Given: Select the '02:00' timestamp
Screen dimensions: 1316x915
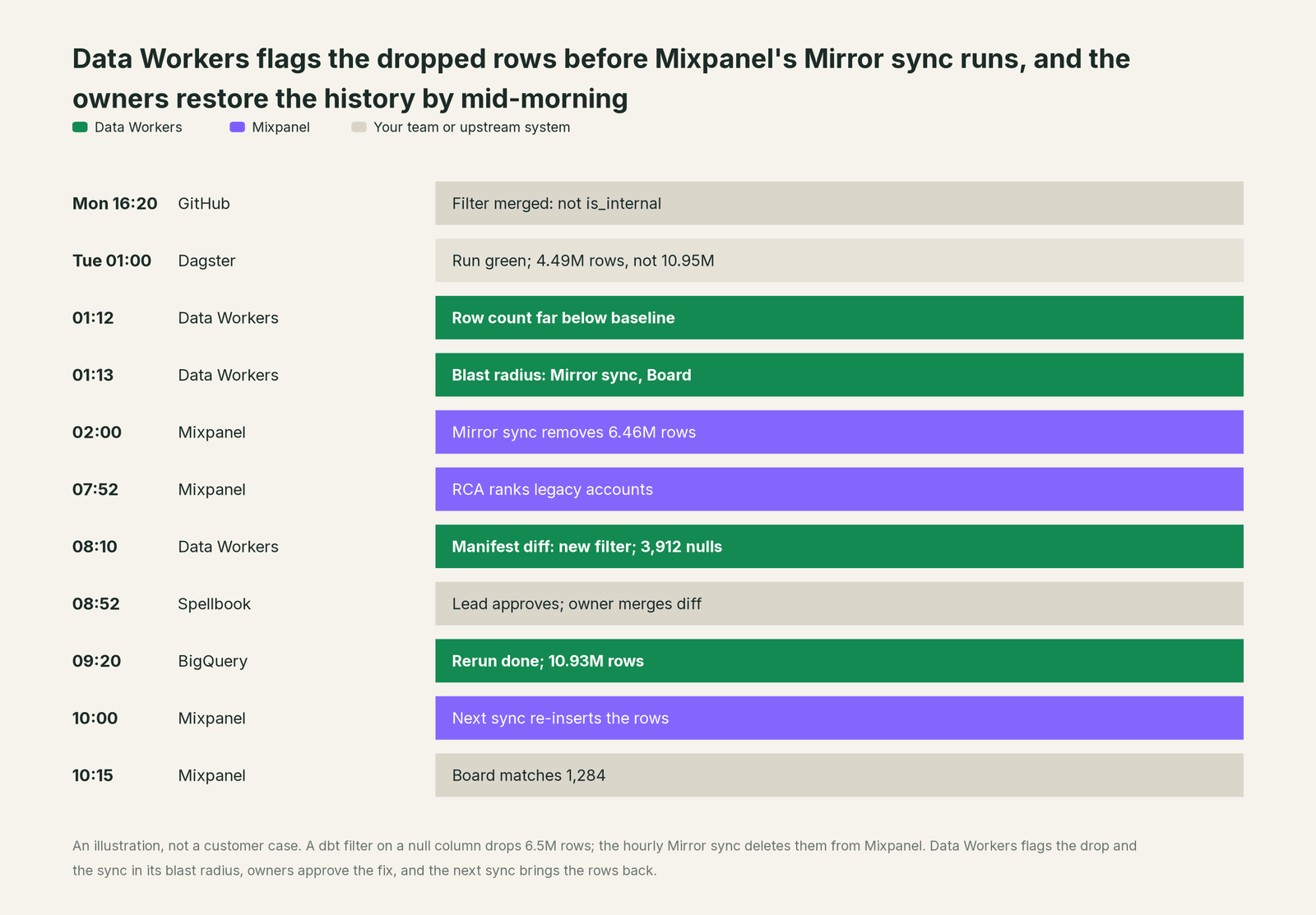Looking at the screenshot, I should coord(97,432).
